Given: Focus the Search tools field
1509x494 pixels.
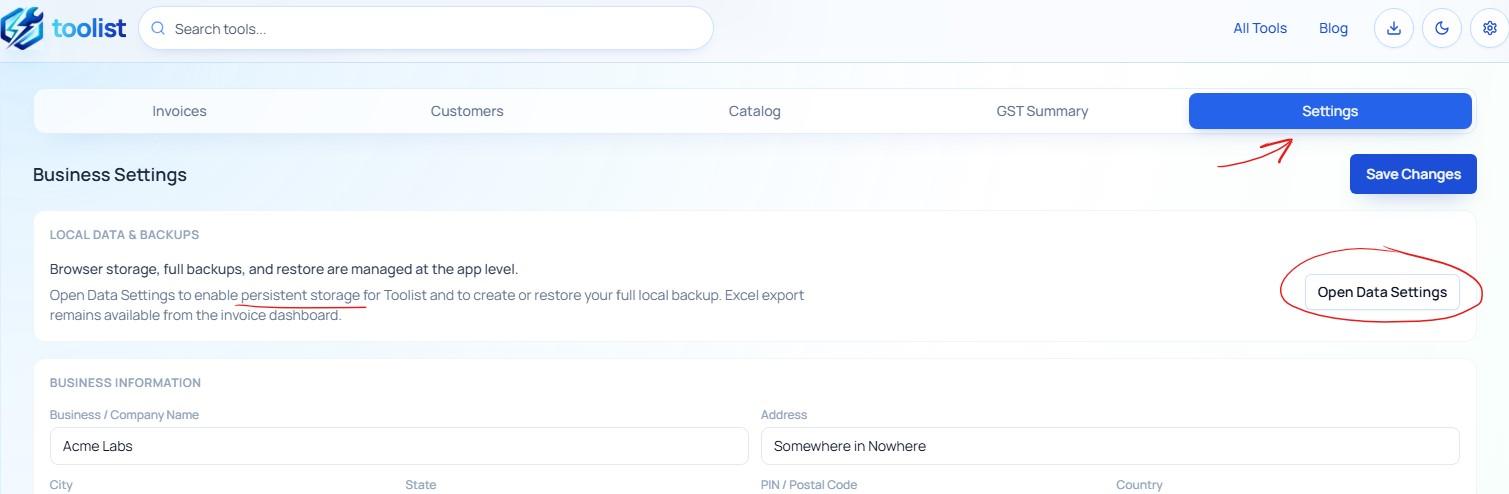Looking at the screenshot, I should [426, 29].
